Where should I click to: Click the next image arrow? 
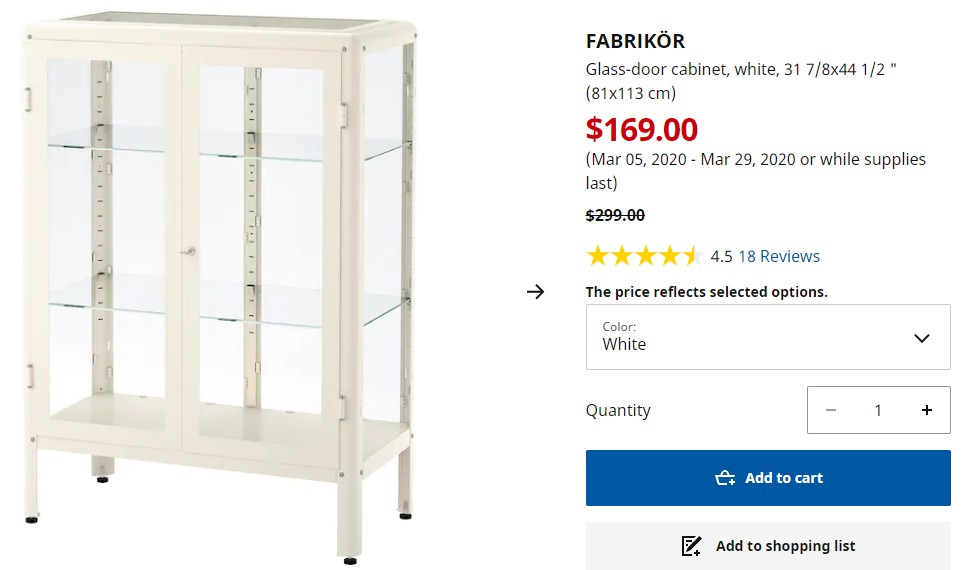(x=536, y=292)
